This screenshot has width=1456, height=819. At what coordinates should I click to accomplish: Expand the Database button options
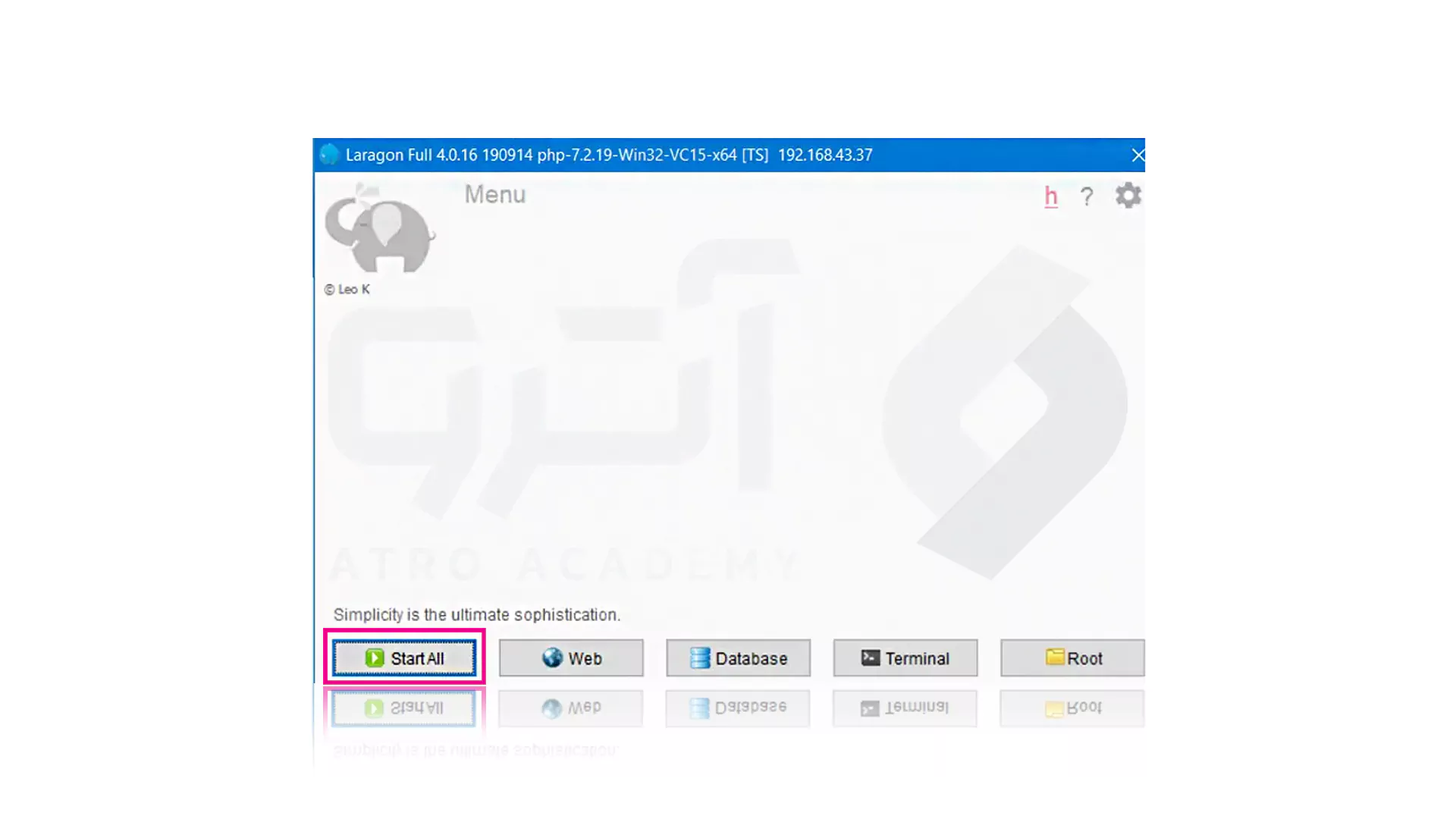[x=737, y=658]
